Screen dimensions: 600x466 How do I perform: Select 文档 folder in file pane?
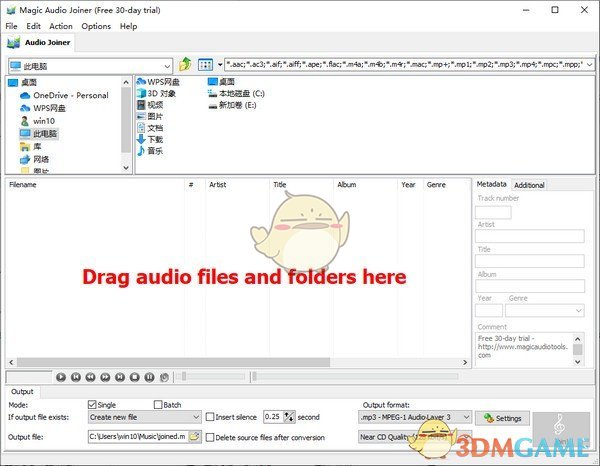pos(150,128)
